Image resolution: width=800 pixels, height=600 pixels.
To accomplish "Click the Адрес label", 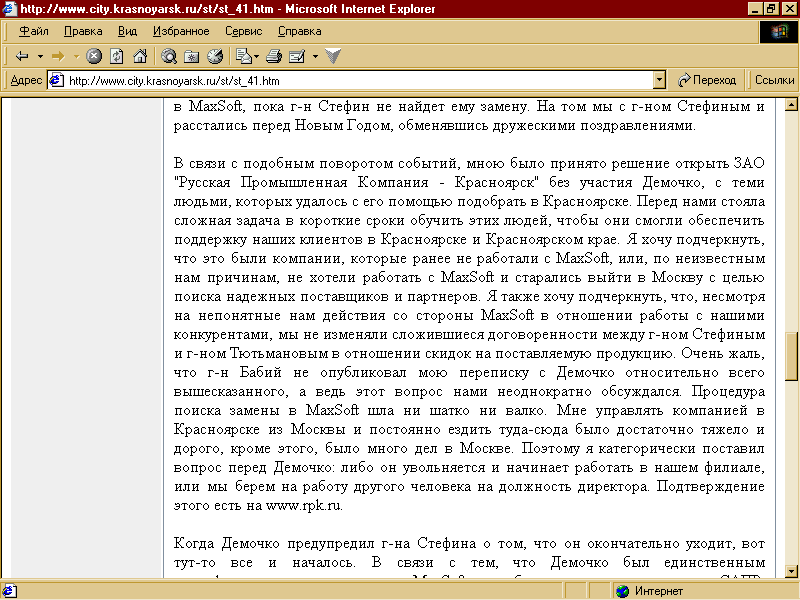I will coord(26,80).
